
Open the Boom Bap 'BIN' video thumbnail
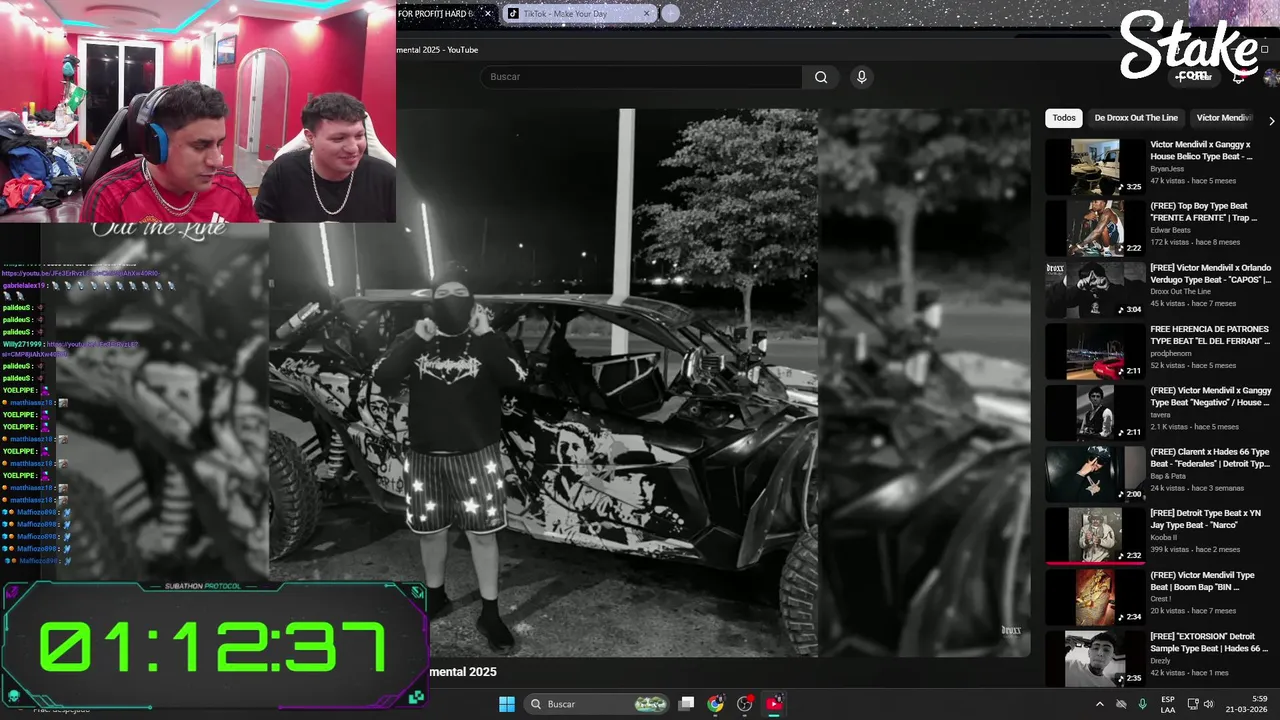coord(1095,597)
